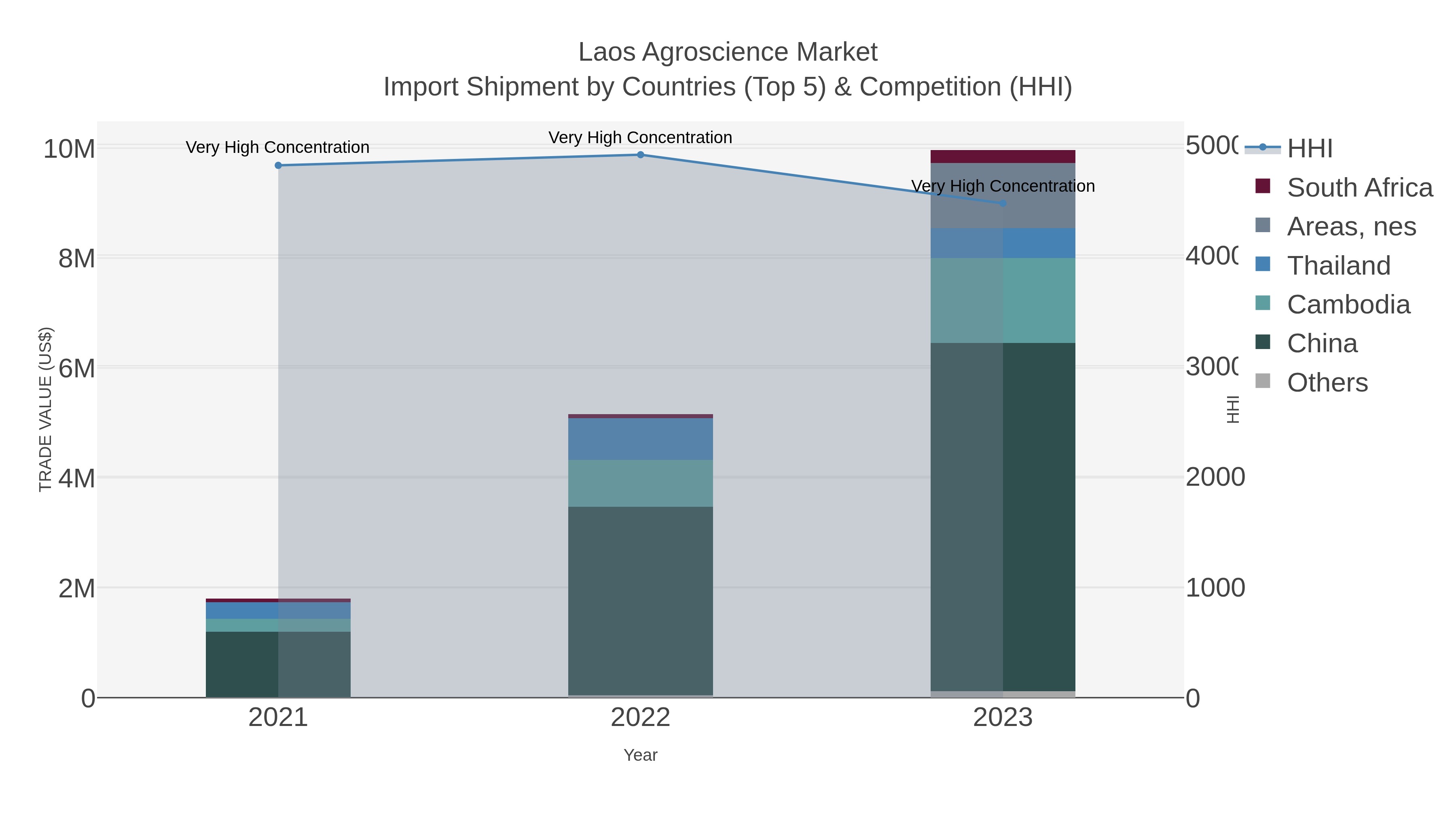Click the 2021 x-axis tick label
Viewport: 1456px width, 819px height.
(278, 718)
